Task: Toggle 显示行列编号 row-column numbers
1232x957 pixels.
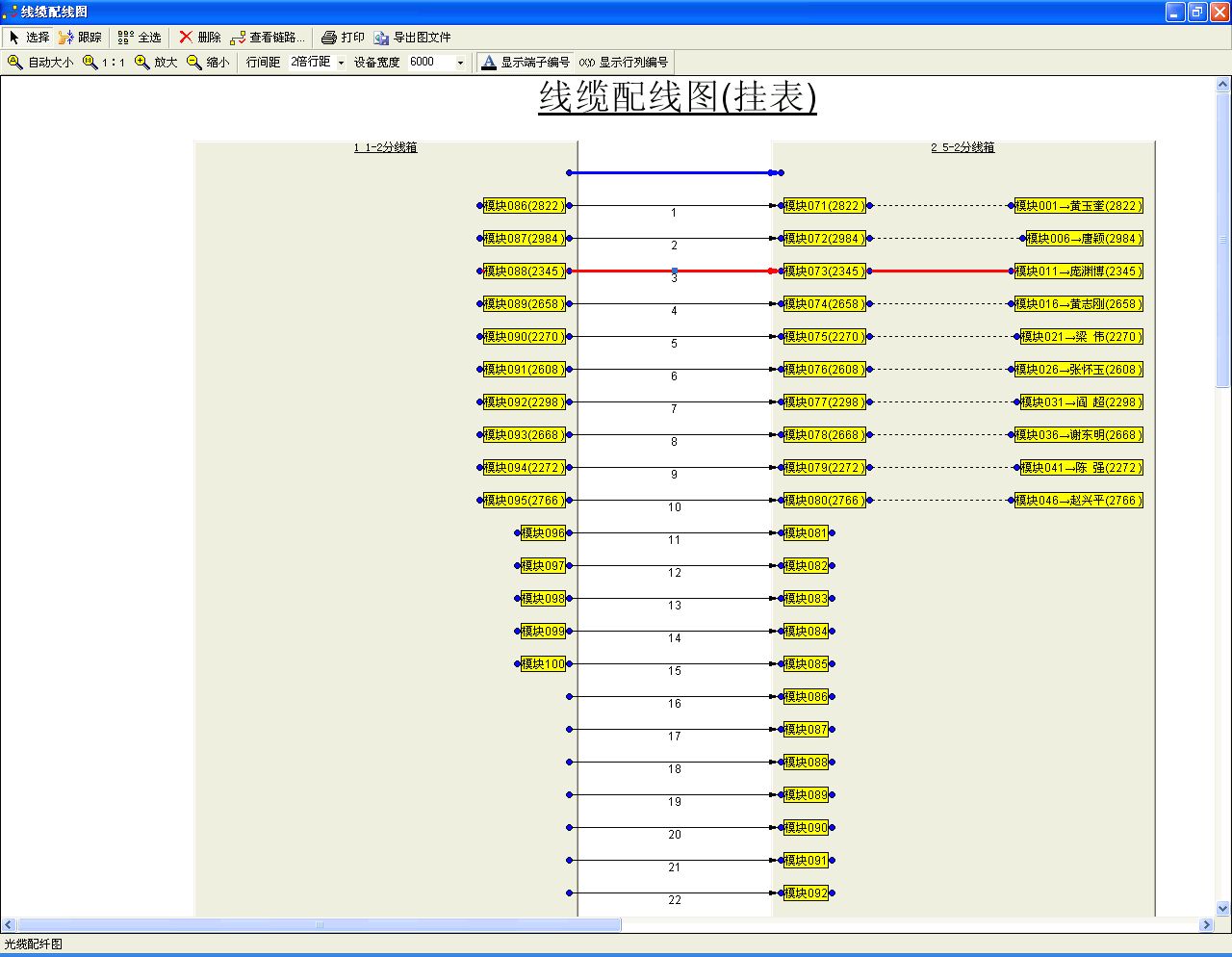Action: click(x=624, y=63)
